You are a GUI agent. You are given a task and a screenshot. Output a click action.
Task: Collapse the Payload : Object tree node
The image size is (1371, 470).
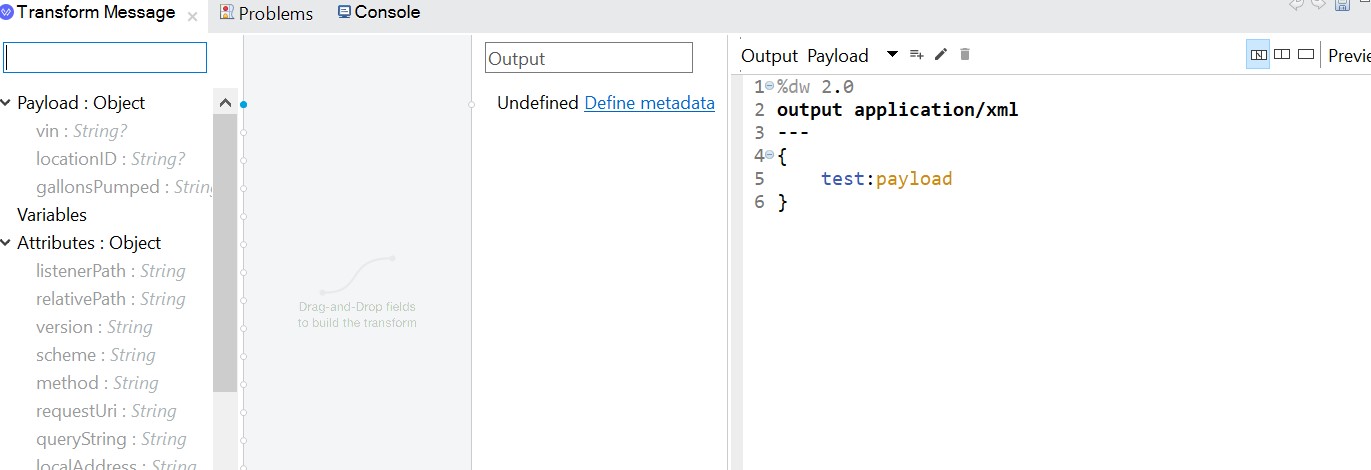(7, 103)
